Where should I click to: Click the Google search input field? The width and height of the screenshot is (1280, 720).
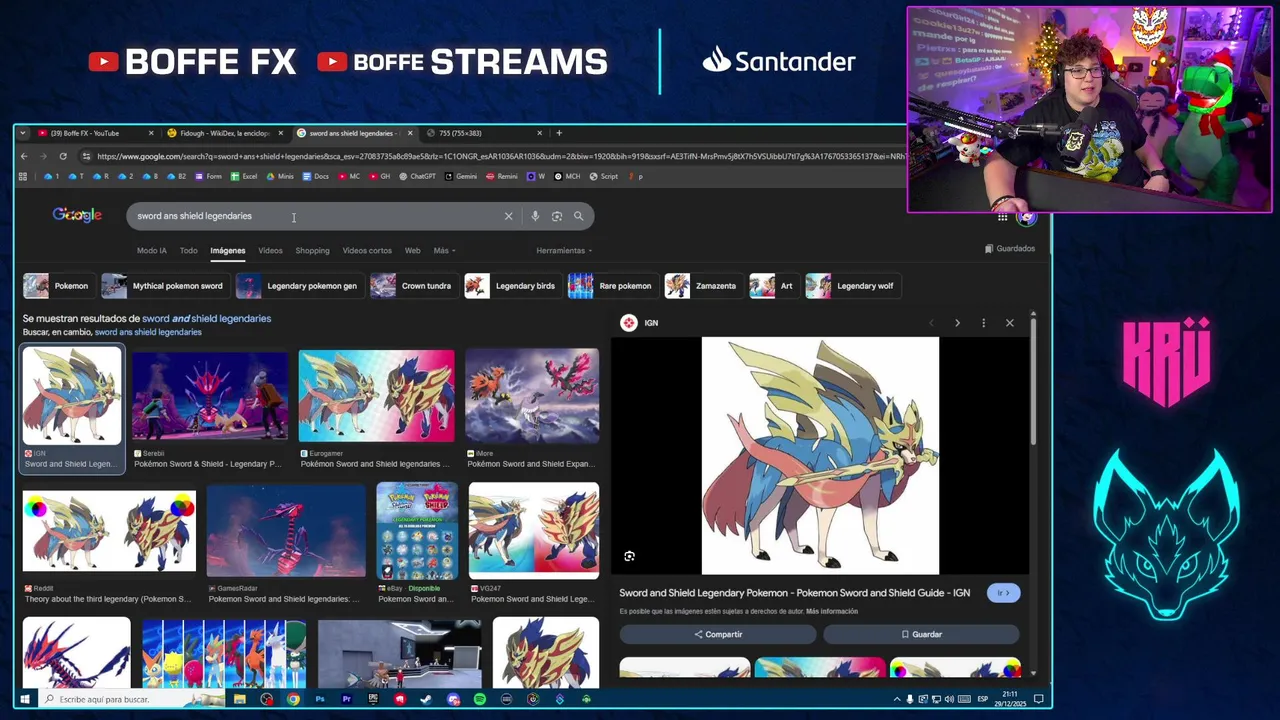(x=315, y=216)
